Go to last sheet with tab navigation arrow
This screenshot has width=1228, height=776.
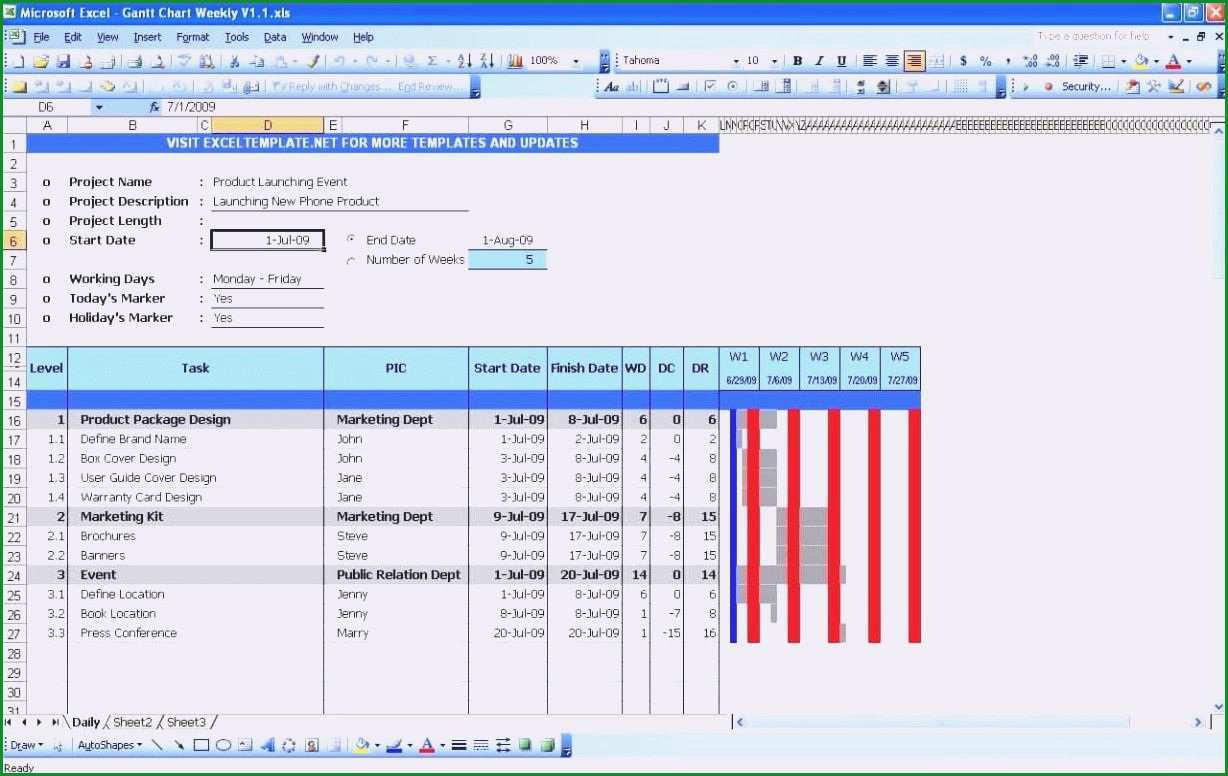point(55,722)
